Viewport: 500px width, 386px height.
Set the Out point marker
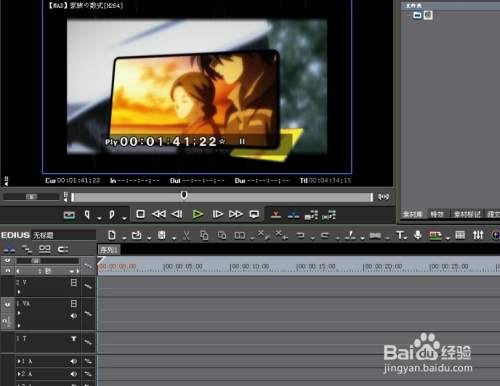[x=112, y=215]
